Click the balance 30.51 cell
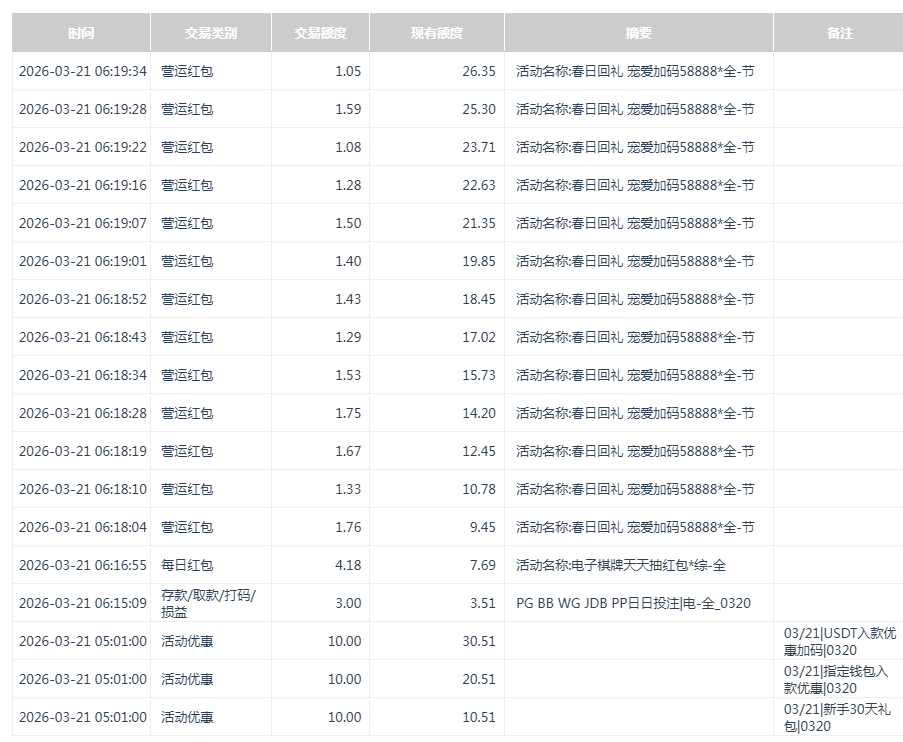 478,641
